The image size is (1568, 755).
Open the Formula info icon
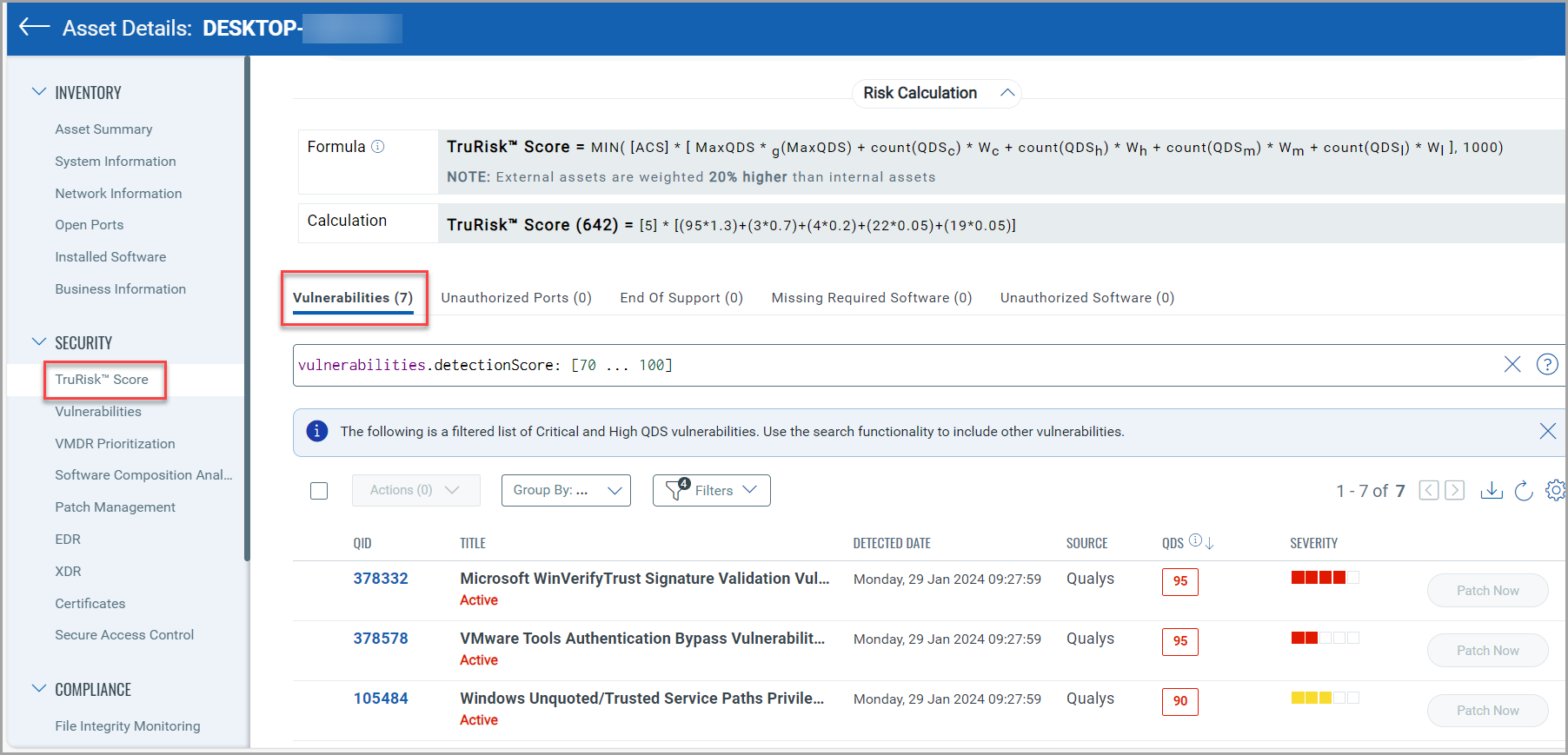[378, 146]
